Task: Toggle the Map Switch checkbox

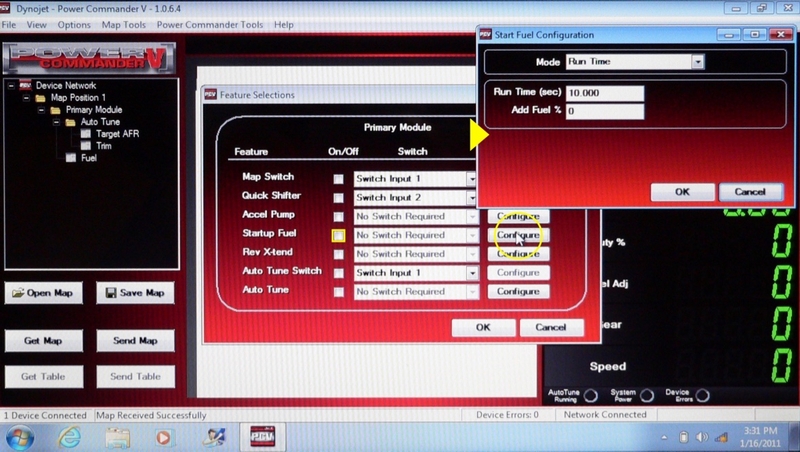Action: pos(339,178)
